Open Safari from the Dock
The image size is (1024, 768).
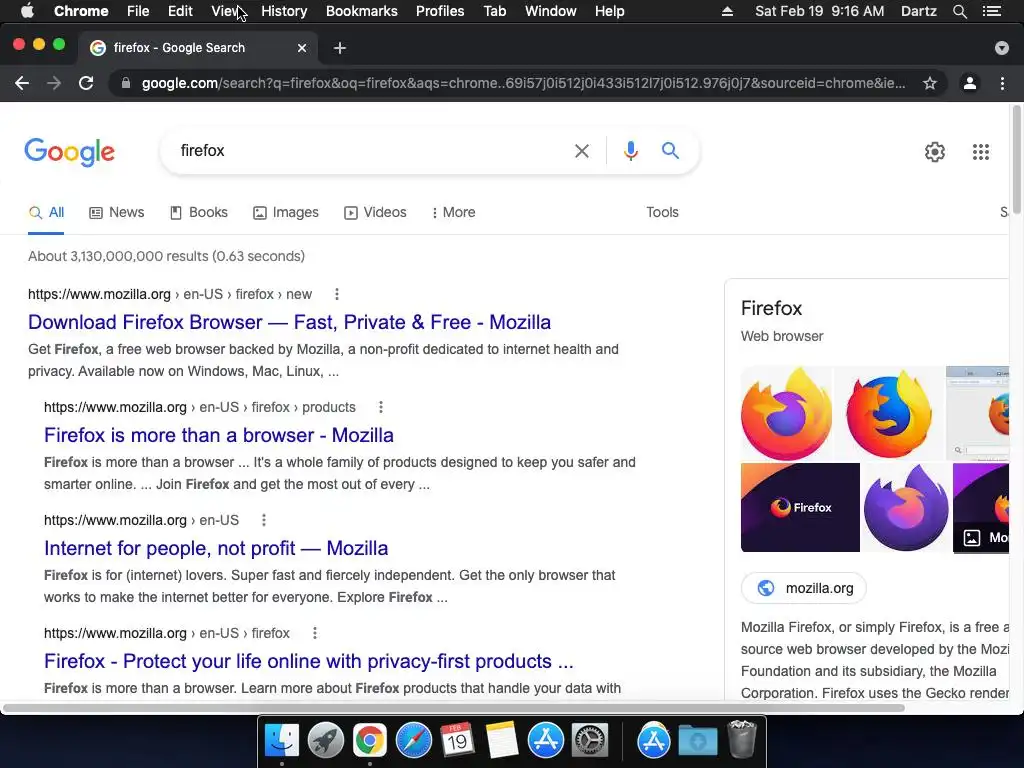click(x=413, y=741)
